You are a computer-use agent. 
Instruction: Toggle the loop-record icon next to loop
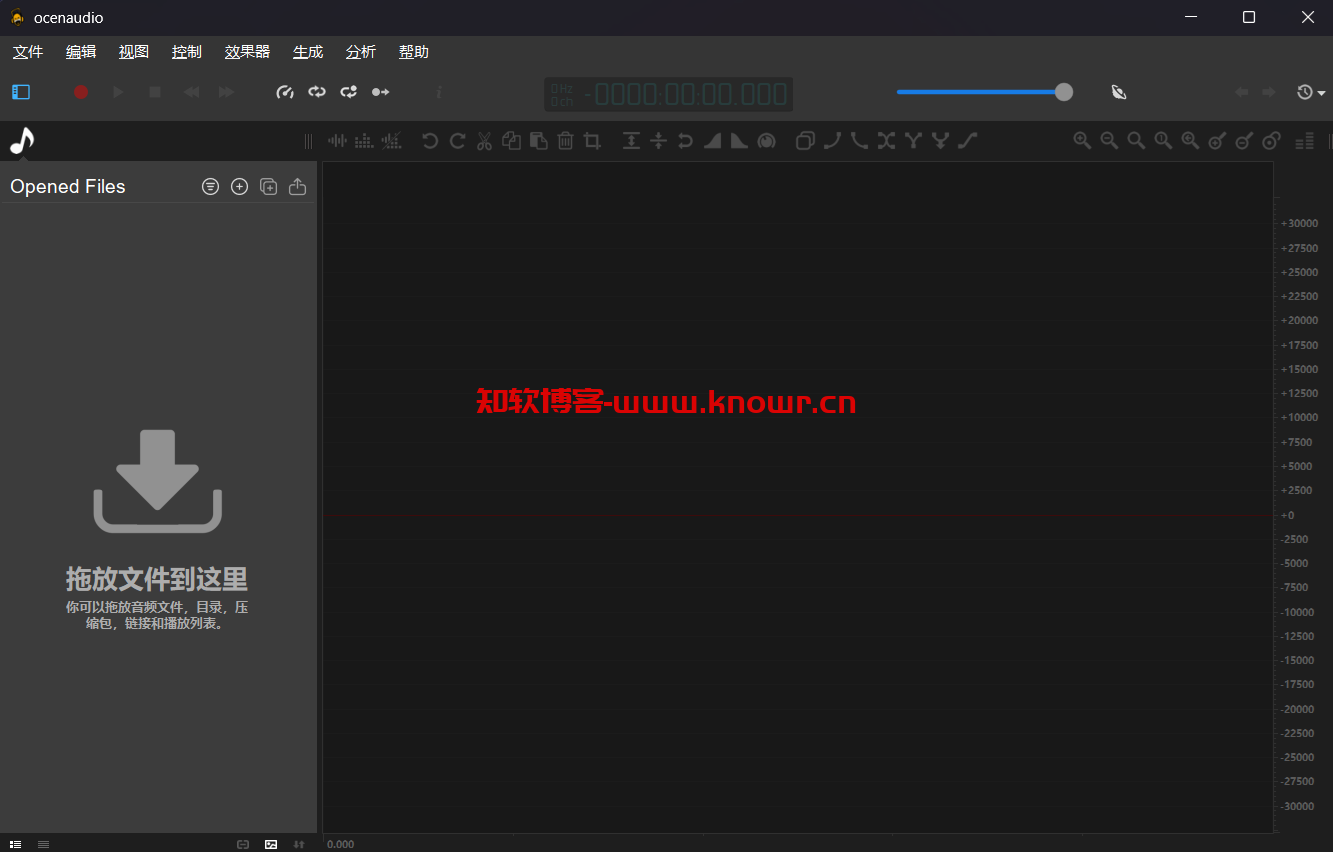pyautogui.click(x=349, y=92)
